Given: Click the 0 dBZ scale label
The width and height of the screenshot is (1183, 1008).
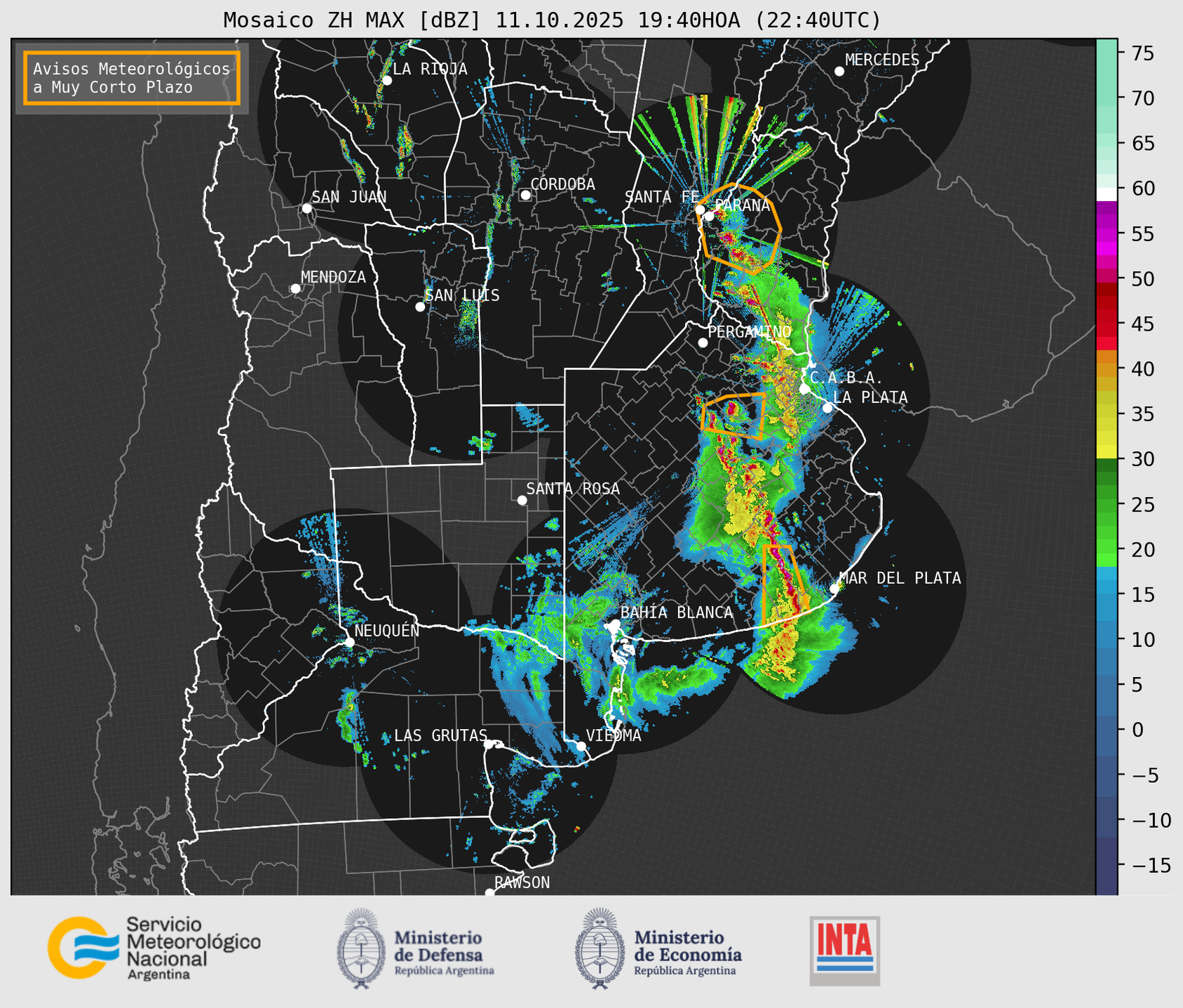Looking at the screenshot, I should [x=1137, y=730].
